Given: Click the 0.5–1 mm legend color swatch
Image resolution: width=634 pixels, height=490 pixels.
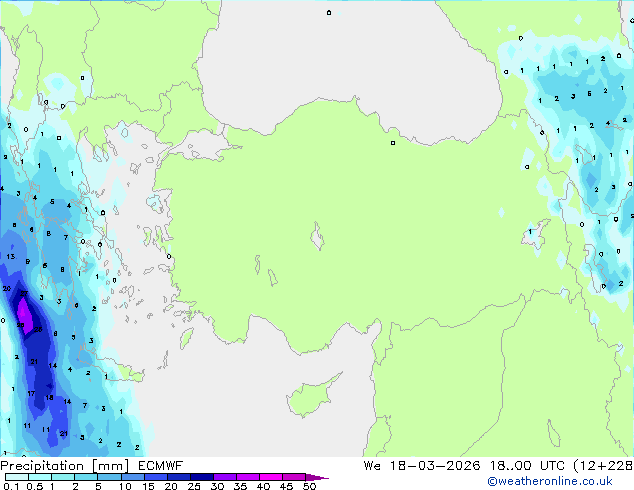Looking at the screenshot, I should [40, 477].
